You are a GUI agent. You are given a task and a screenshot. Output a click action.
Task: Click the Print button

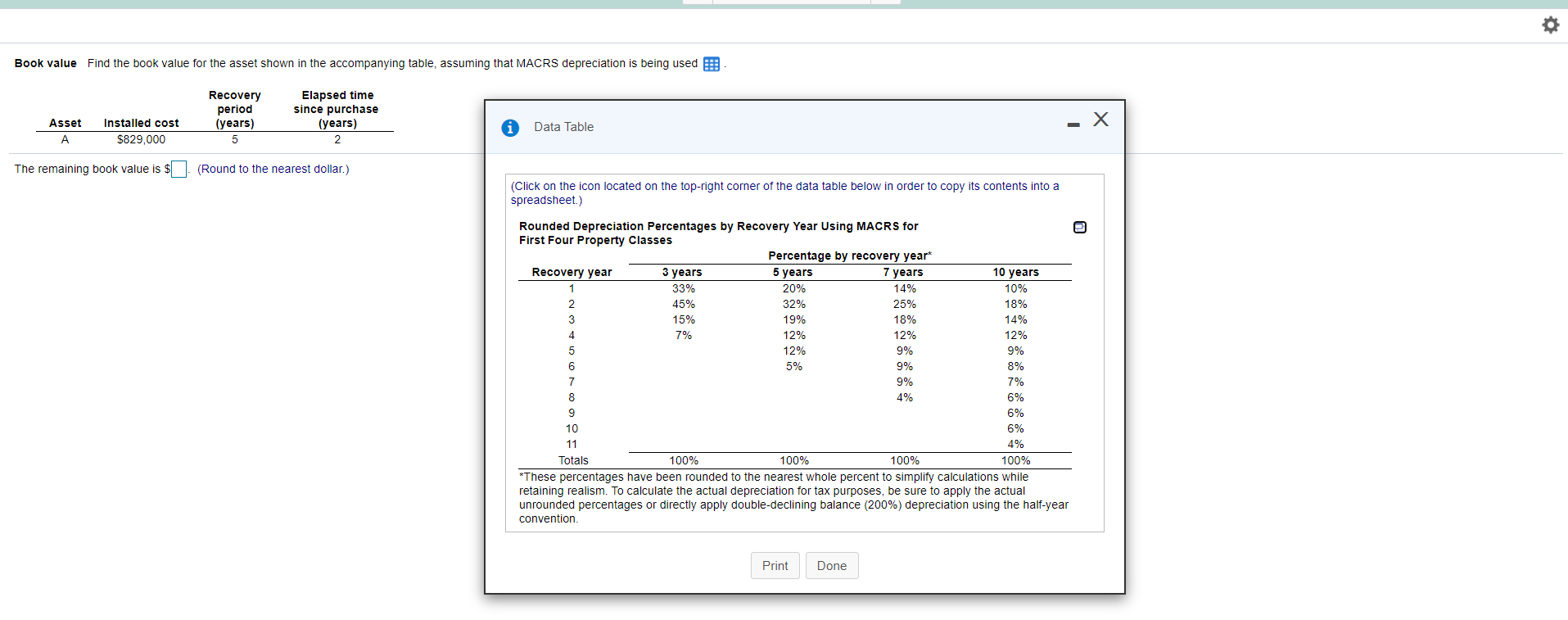tap(775, 566)
